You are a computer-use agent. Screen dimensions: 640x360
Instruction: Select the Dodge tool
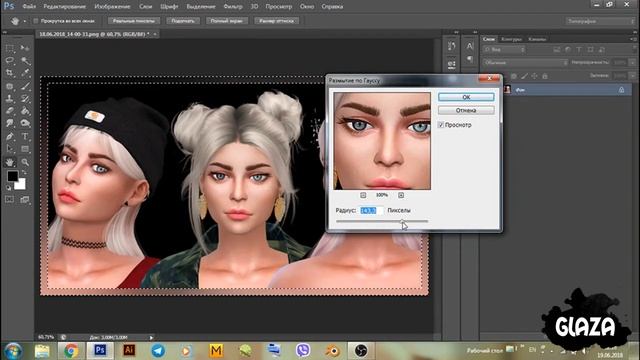25,123
